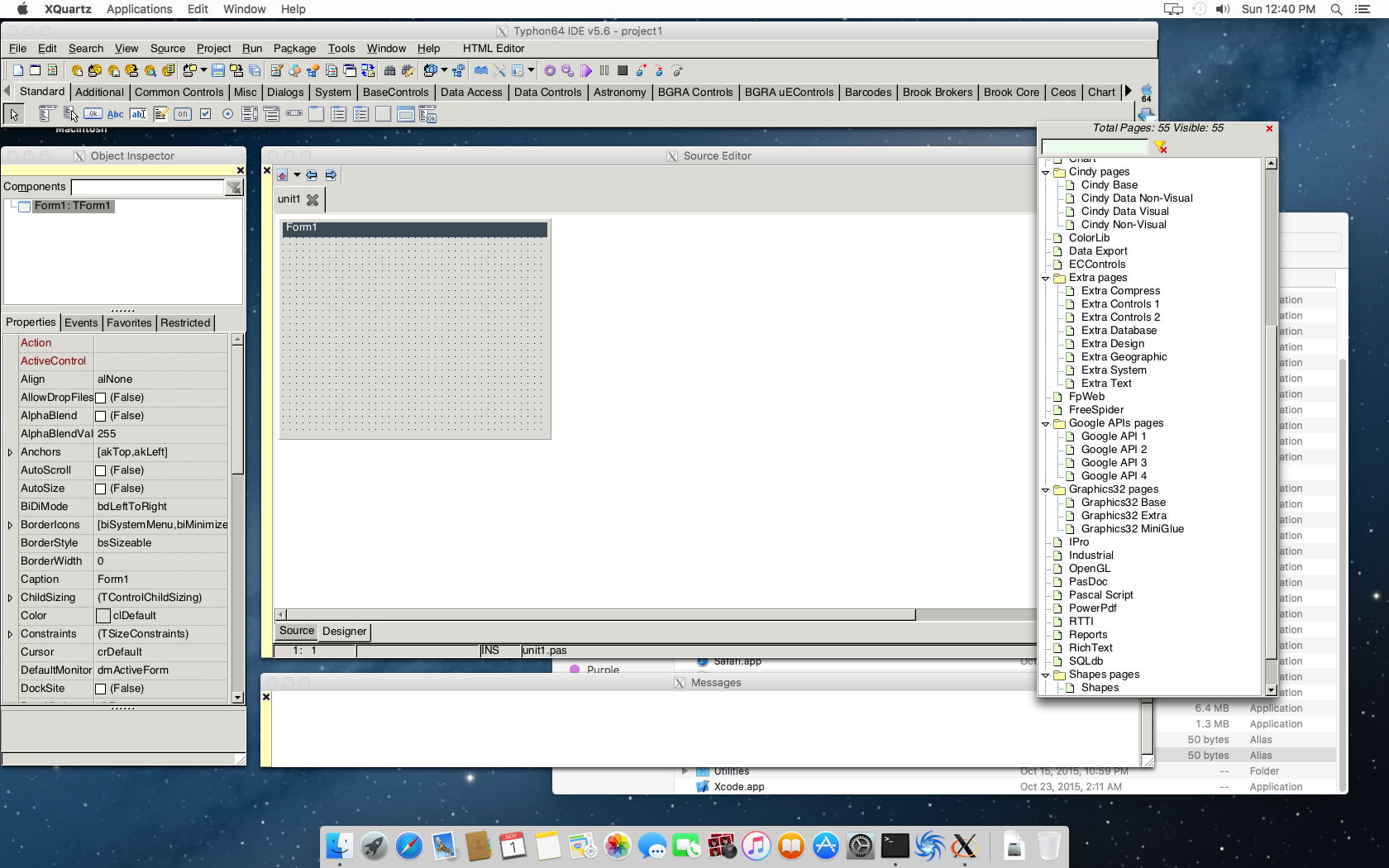Switch to the Data Access component tab
1389x868 pixels.
pos(471,92)
